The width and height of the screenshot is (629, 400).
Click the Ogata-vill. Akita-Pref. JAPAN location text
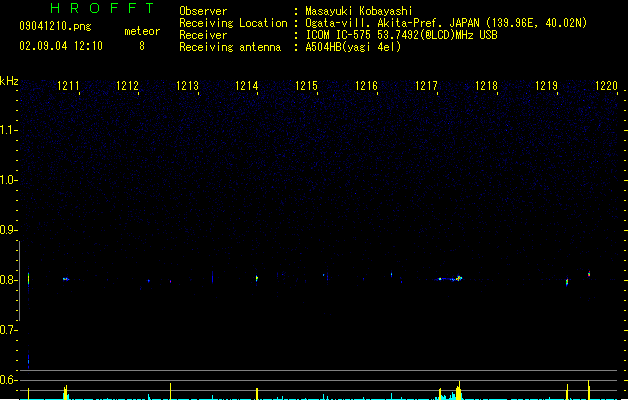tap(446, 23)
